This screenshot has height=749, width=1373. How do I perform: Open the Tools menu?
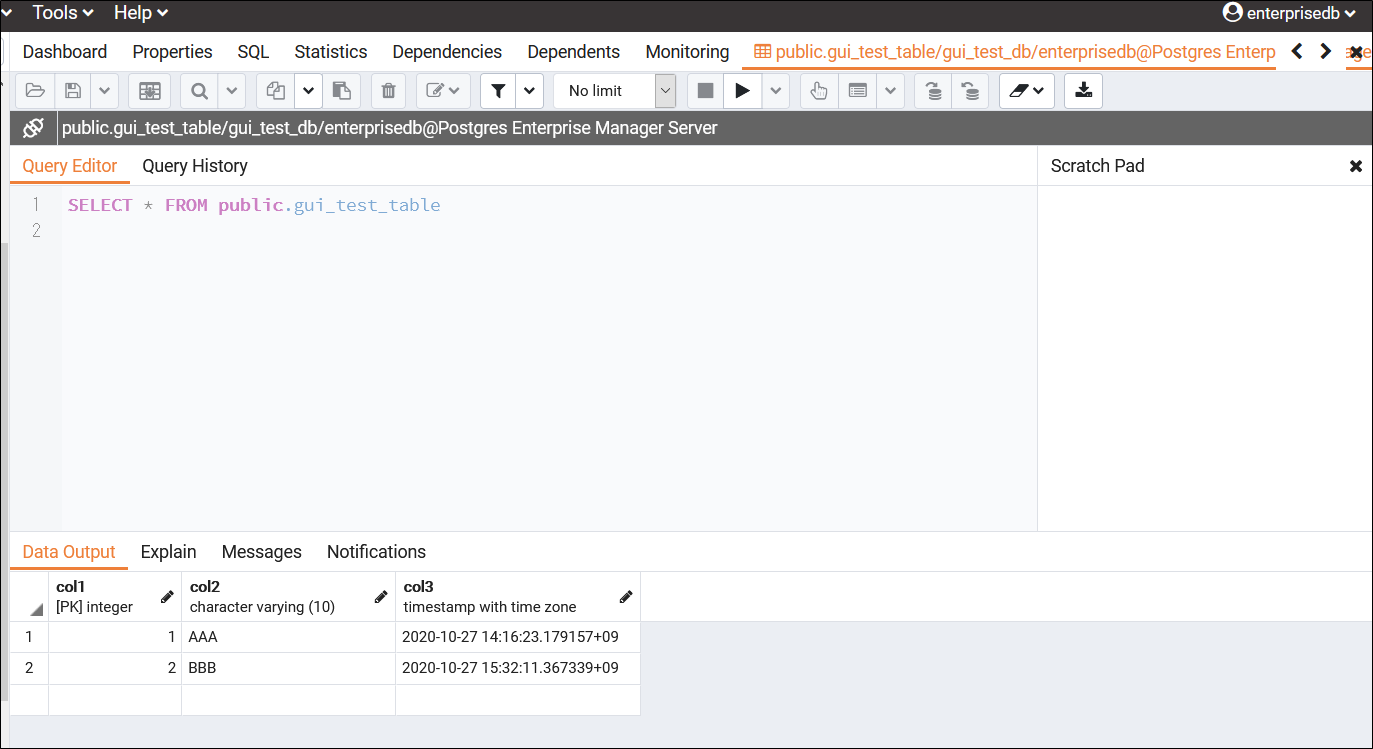click(x=63, y=13)
